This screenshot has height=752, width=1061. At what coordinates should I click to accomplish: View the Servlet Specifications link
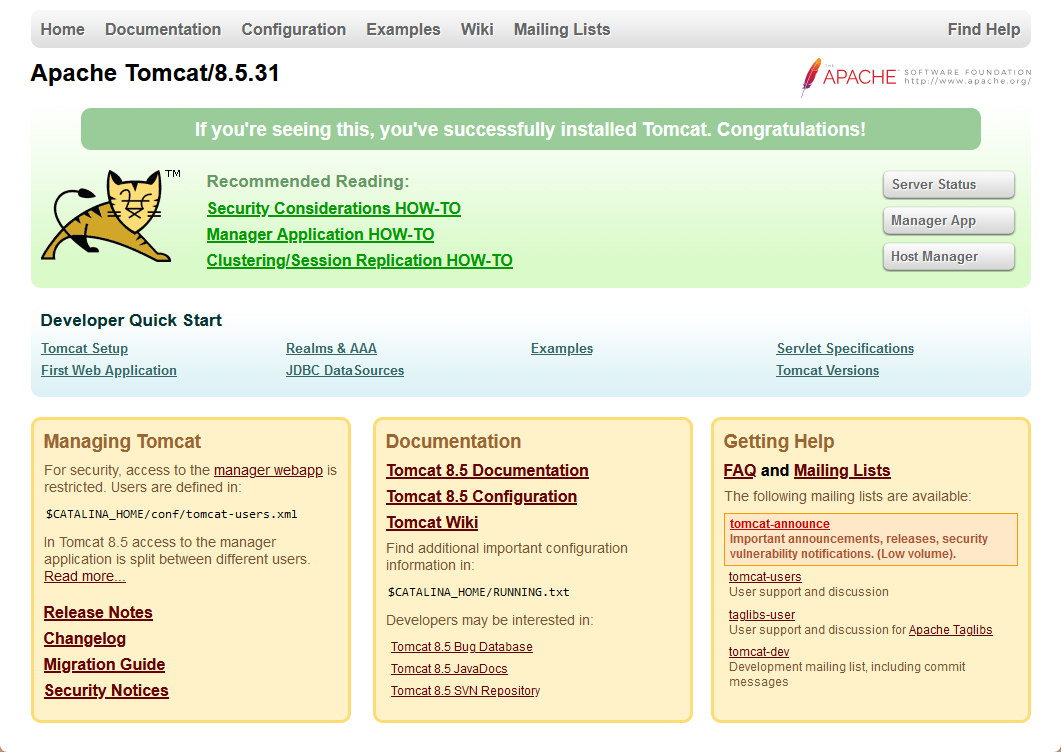[845, 349]
